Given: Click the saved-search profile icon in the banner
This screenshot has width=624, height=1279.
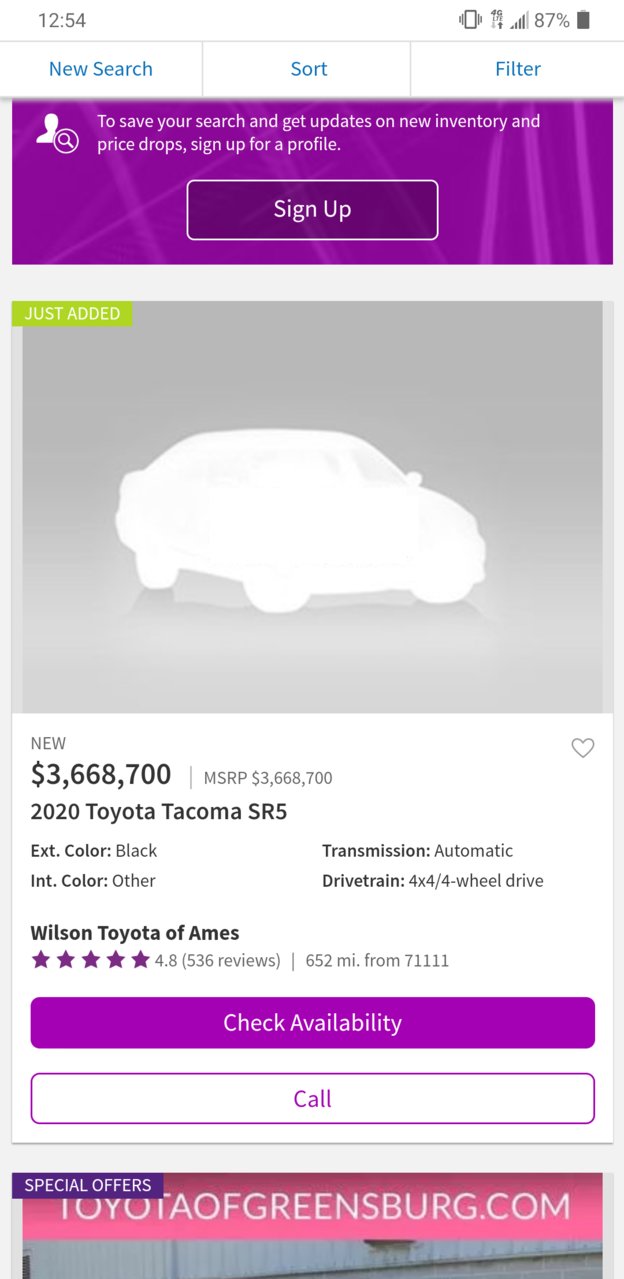Looking at the screenshot, I should tap(57, 133).
